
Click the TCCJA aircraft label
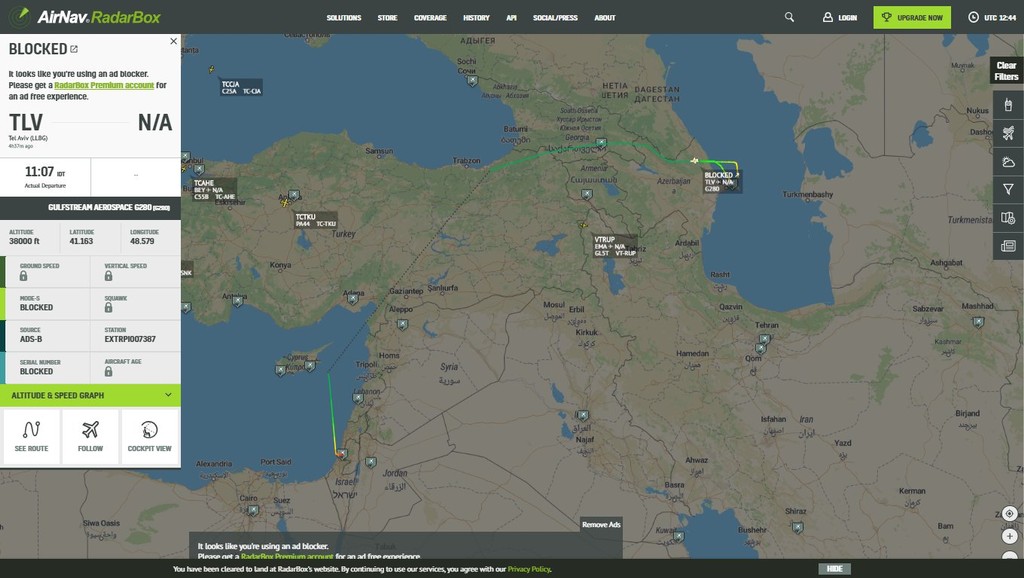242,88
